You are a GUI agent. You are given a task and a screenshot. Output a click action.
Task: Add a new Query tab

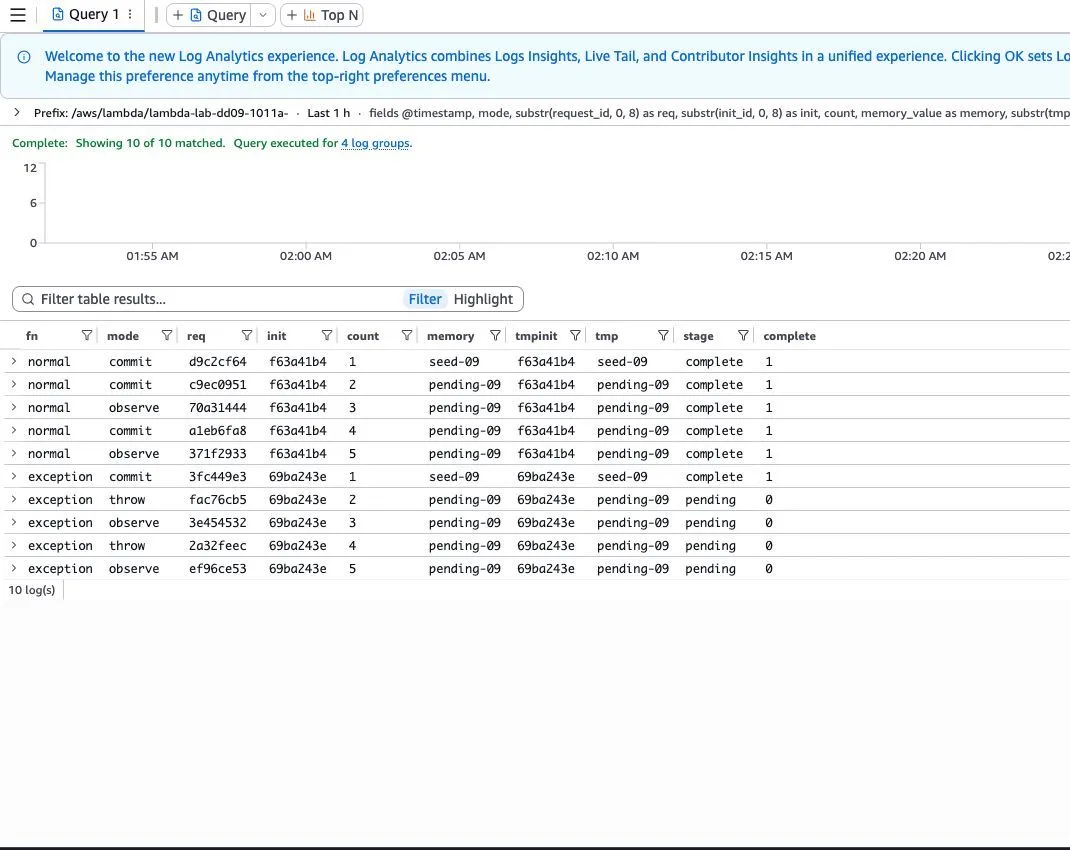pyautogui.click(x=209, y=15)
